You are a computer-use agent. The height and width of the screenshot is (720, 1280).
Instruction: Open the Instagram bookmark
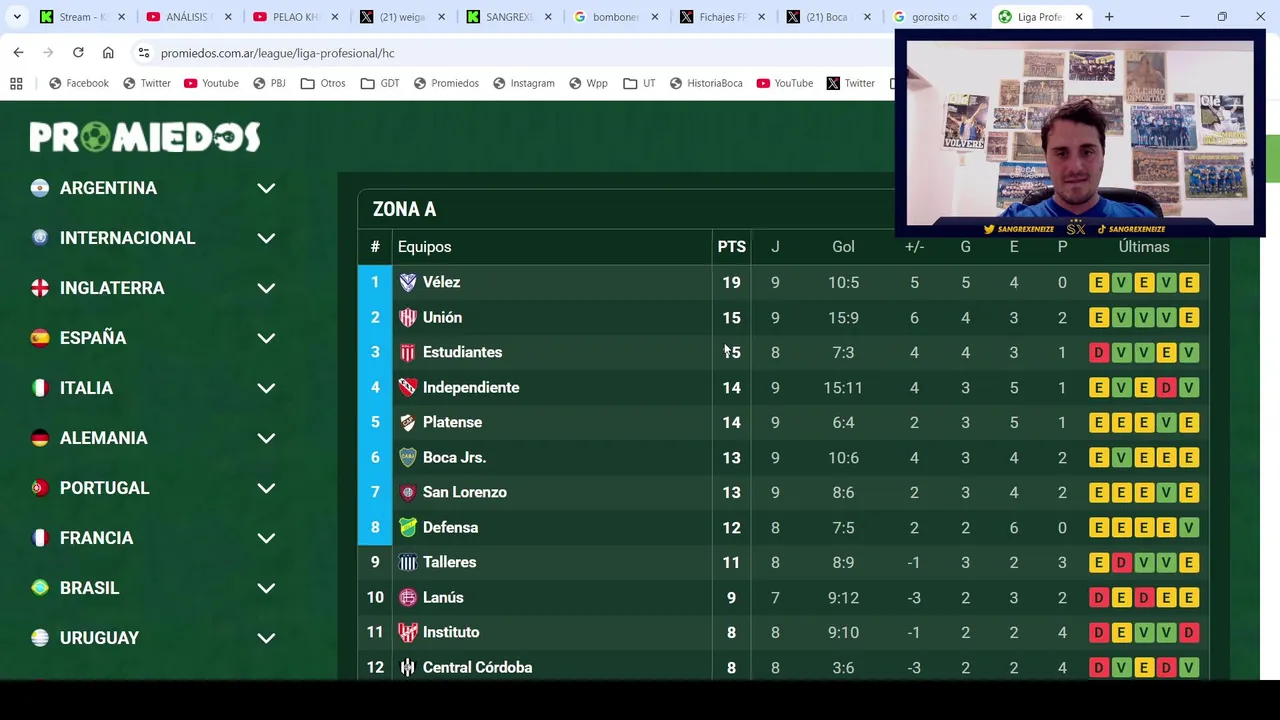pos(523,83)
